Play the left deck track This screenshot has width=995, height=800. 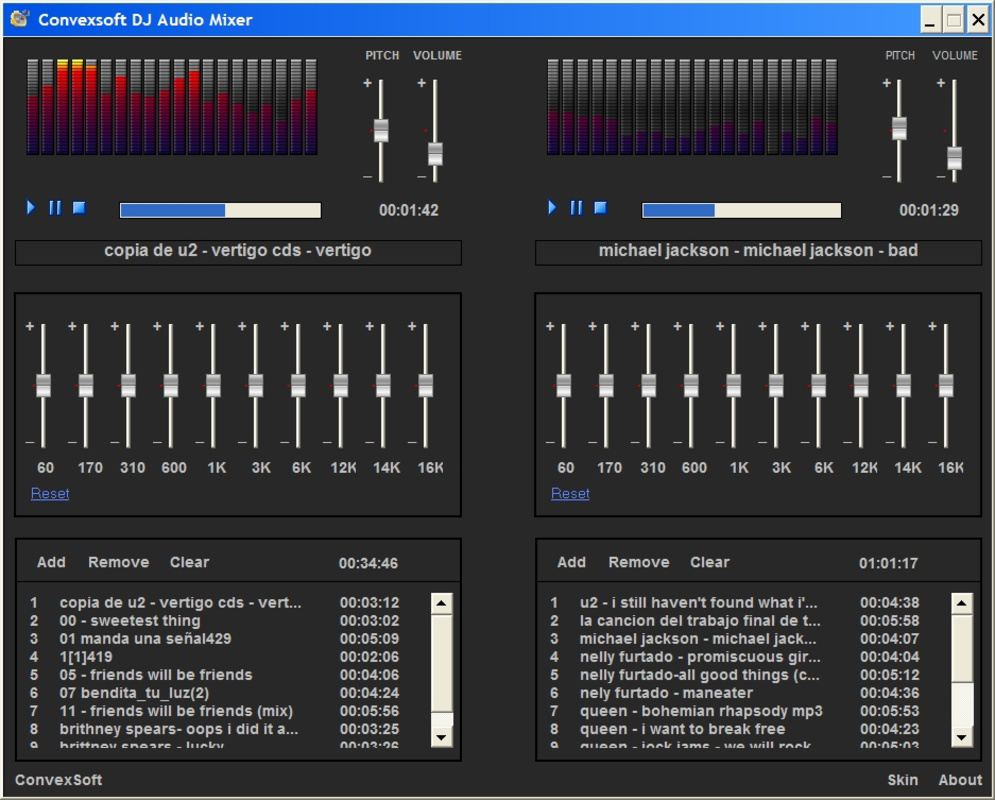click(x=30, y=207)
